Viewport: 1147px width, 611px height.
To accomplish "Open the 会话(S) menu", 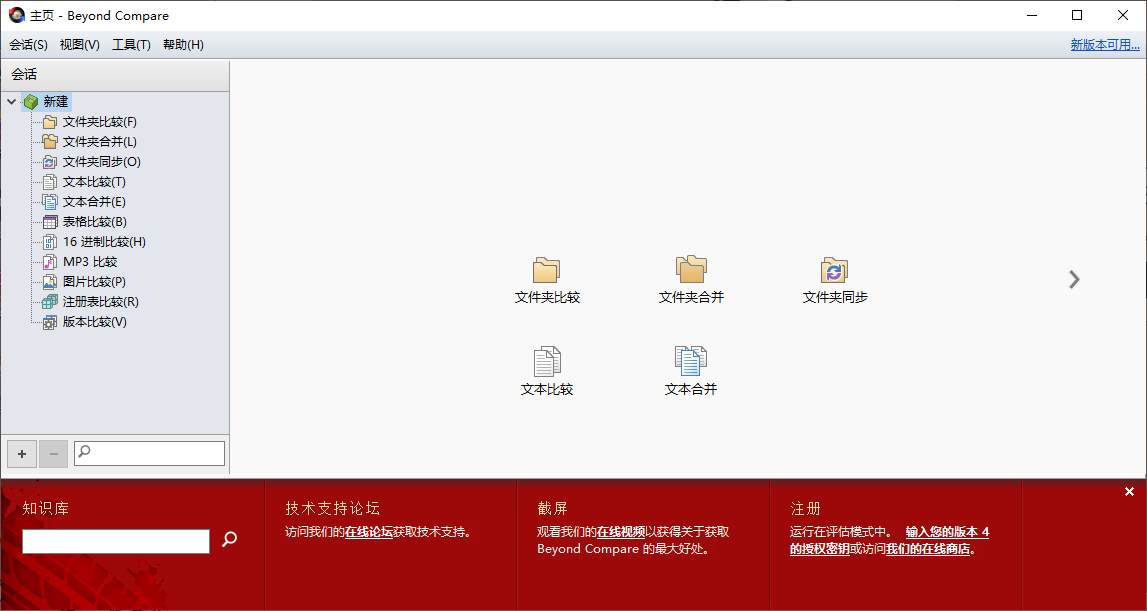I will click(x=29, y=45).
